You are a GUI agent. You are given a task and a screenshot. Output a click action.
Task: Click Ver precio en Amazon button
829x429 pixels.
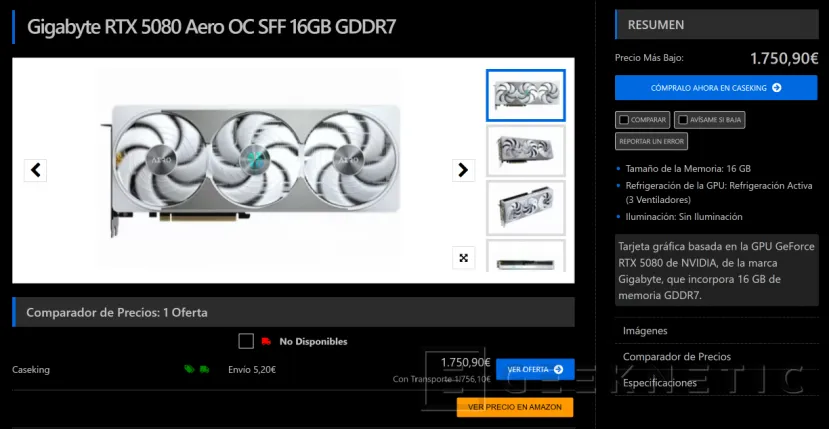click(515, 407)
